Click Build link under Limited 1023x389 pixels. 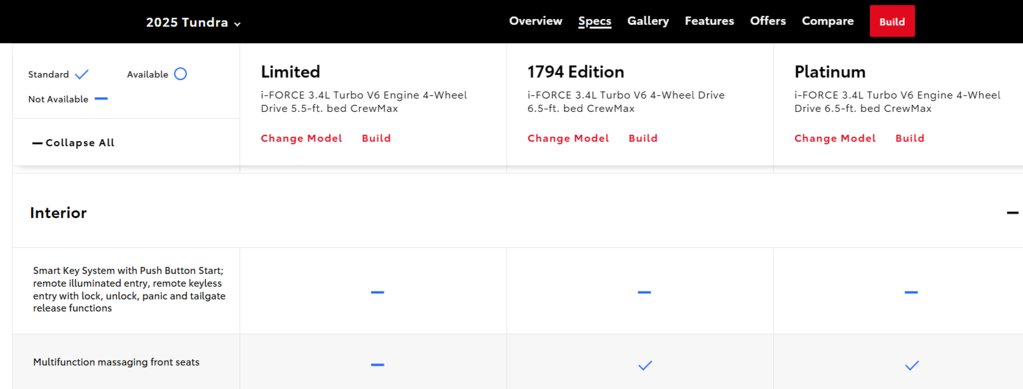376,138
